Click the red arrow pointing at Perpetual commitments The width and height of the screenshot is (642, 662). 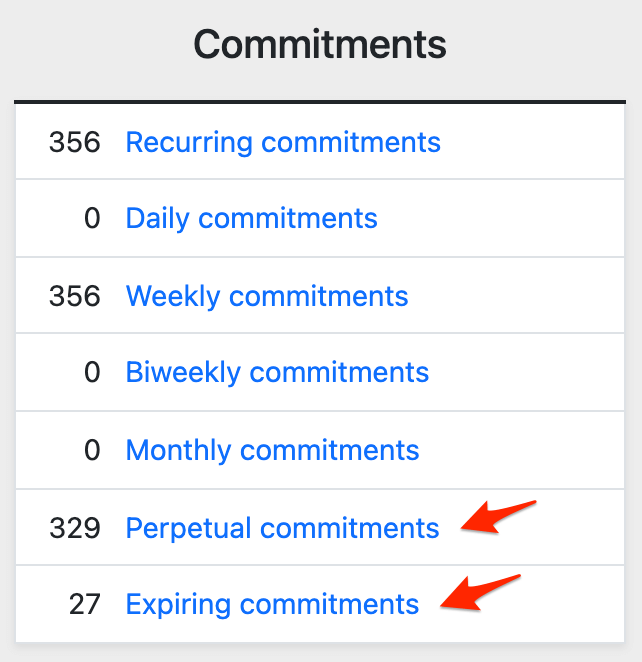click(x=498, y=517)
